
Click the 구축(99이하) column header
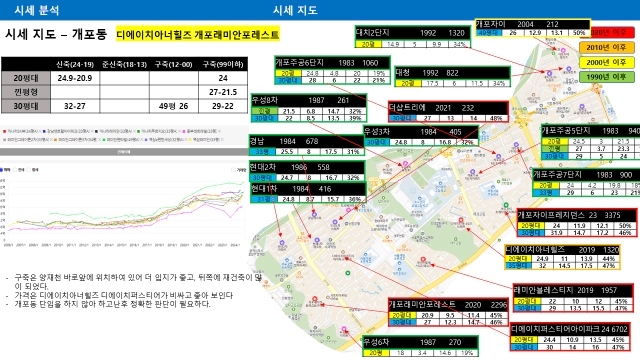[223, 64]
